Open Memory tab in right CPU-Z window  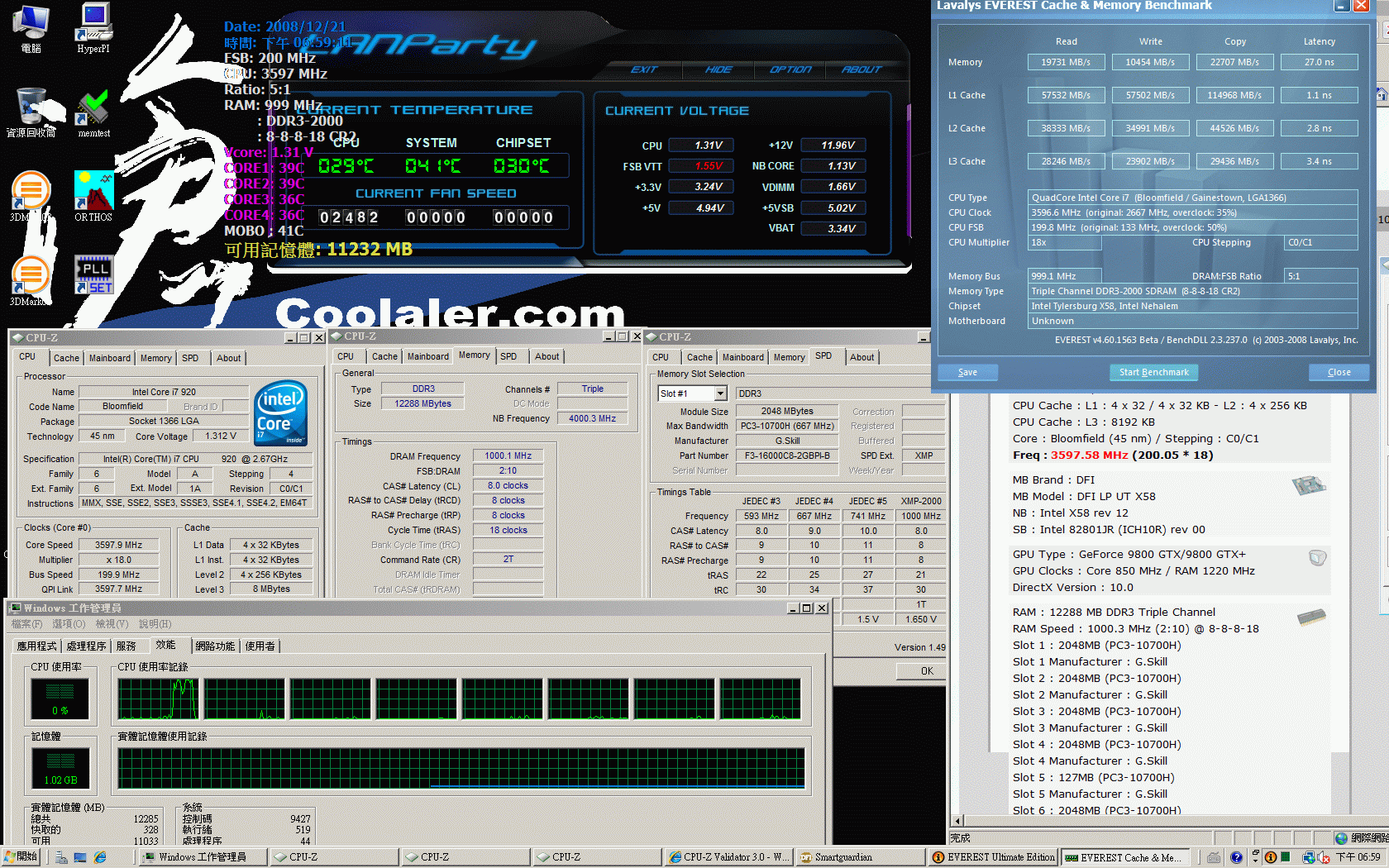coord(789,357)
